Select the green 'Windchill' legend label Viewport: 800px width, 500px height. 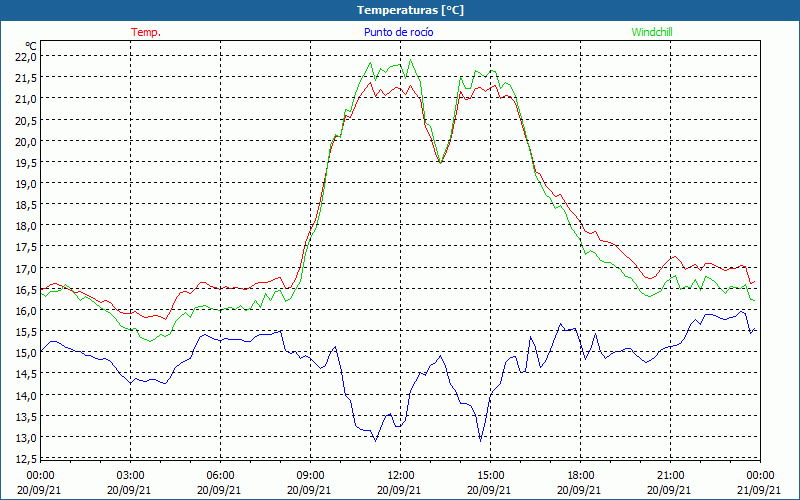652,32
